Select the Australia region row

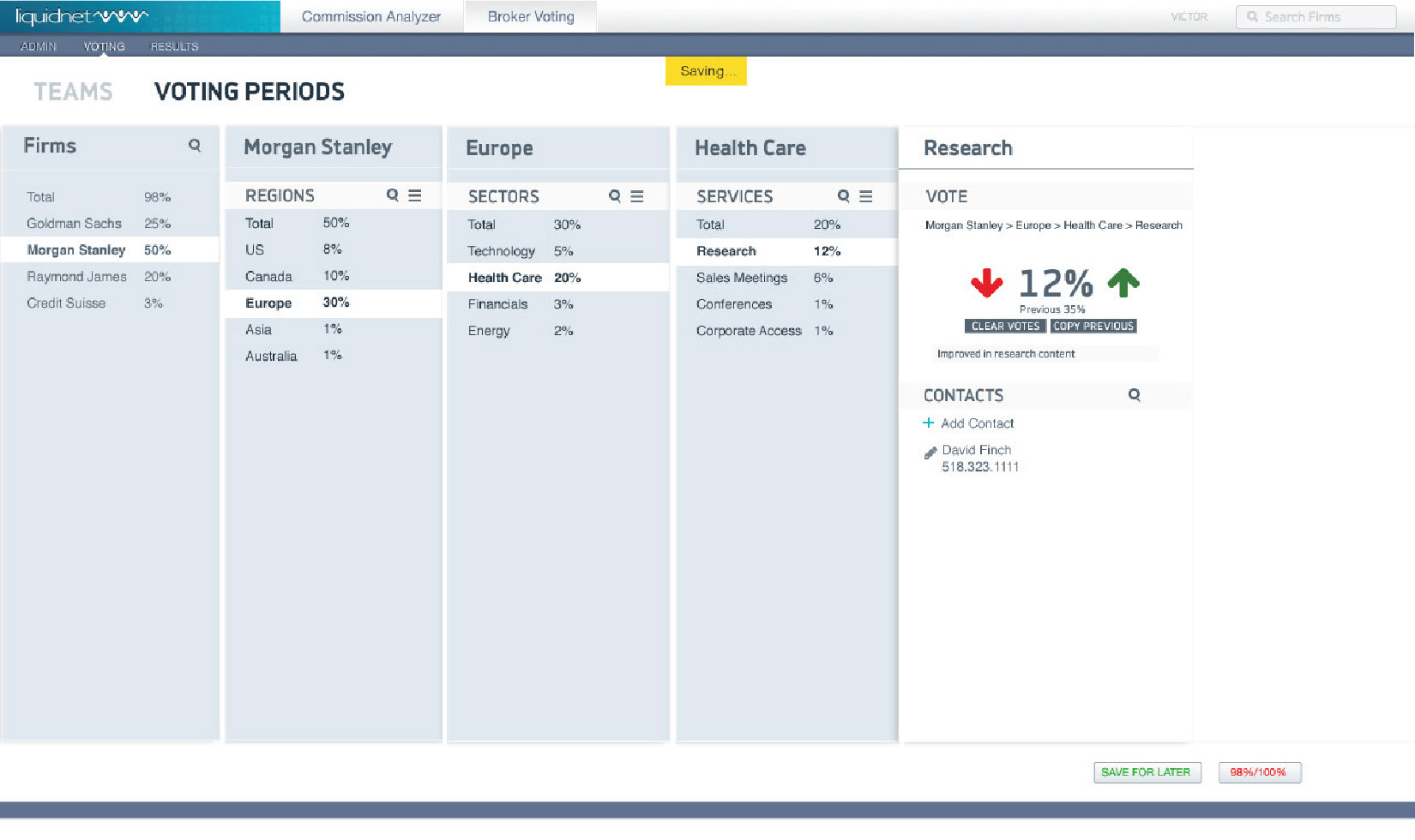tap(334, 356)
